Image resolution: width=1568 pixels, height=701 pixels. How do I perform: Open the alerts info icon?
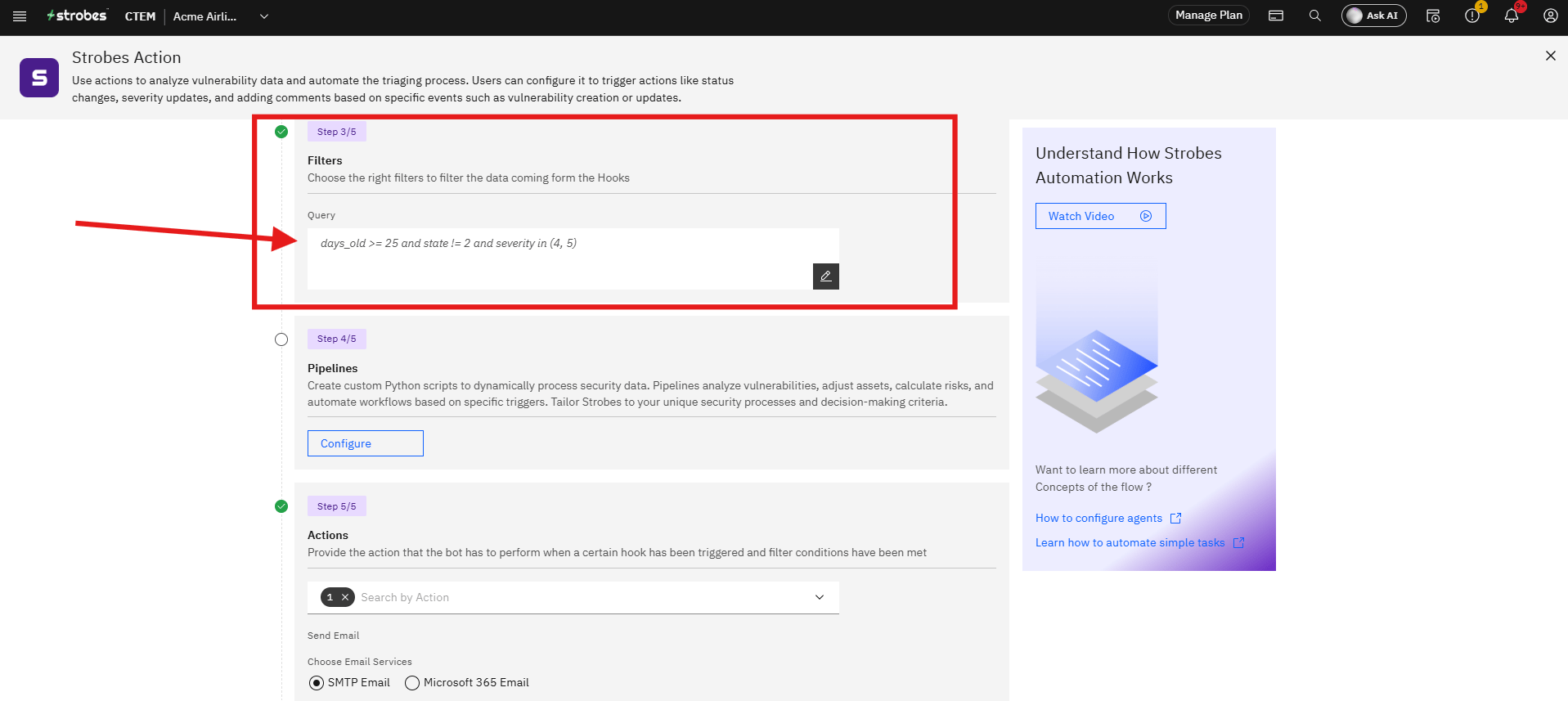click(x=1472, y=16)
